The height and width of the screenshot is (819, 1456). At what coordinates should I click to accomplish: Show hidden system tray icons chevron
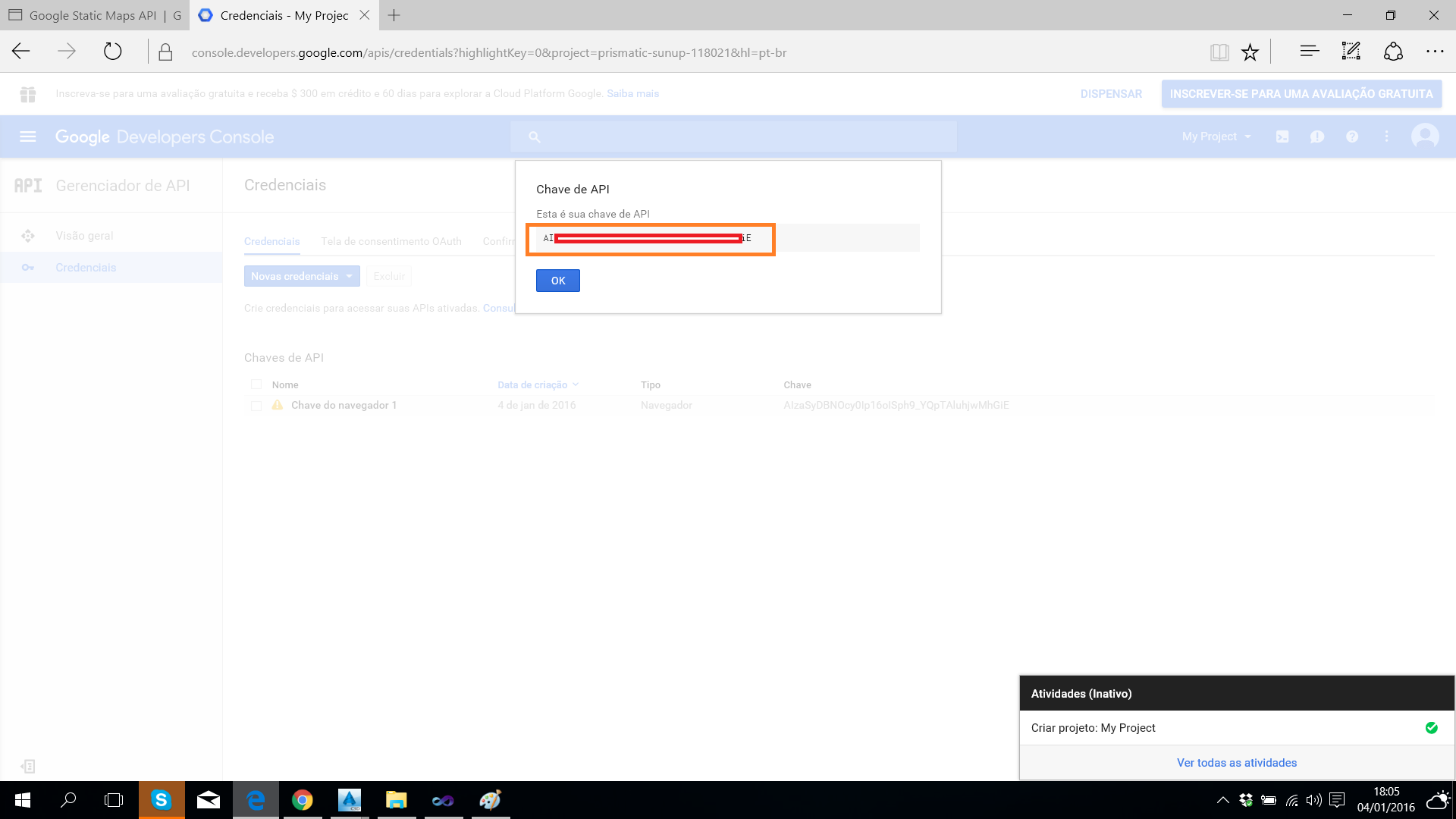[1222, 800]
